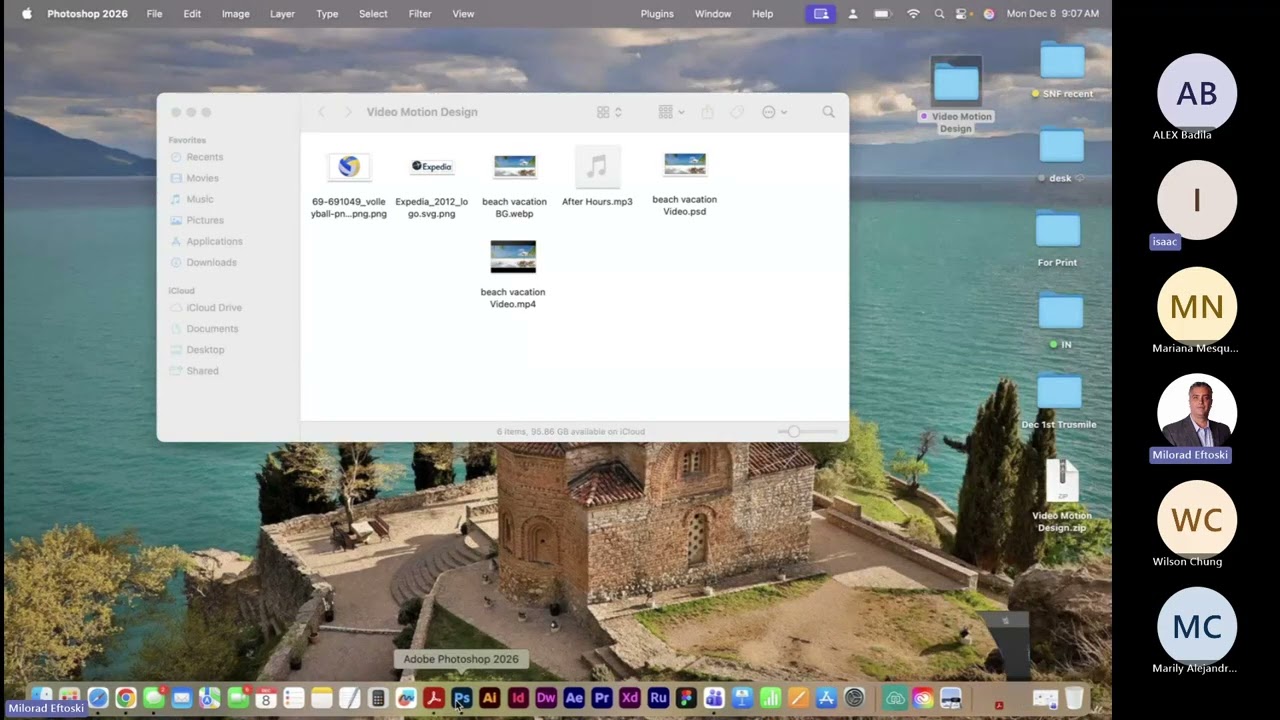Open the Trash in the dock
The height and width of the screenshot is (720, 1280).
coord(1074,698)
